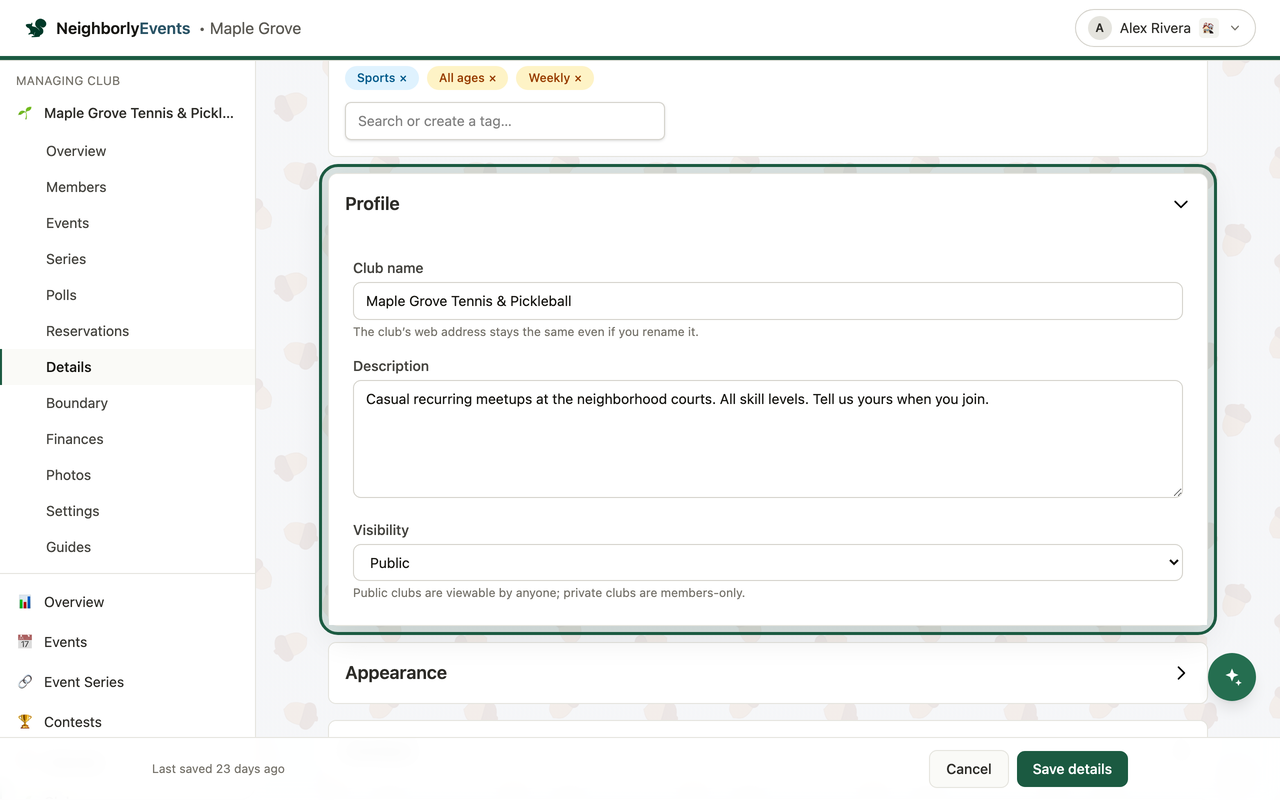Click the Alex Rivera avatar circle
Image resolution: width=1280 pixels, height=800 pixels.
tap(1100, 28)
